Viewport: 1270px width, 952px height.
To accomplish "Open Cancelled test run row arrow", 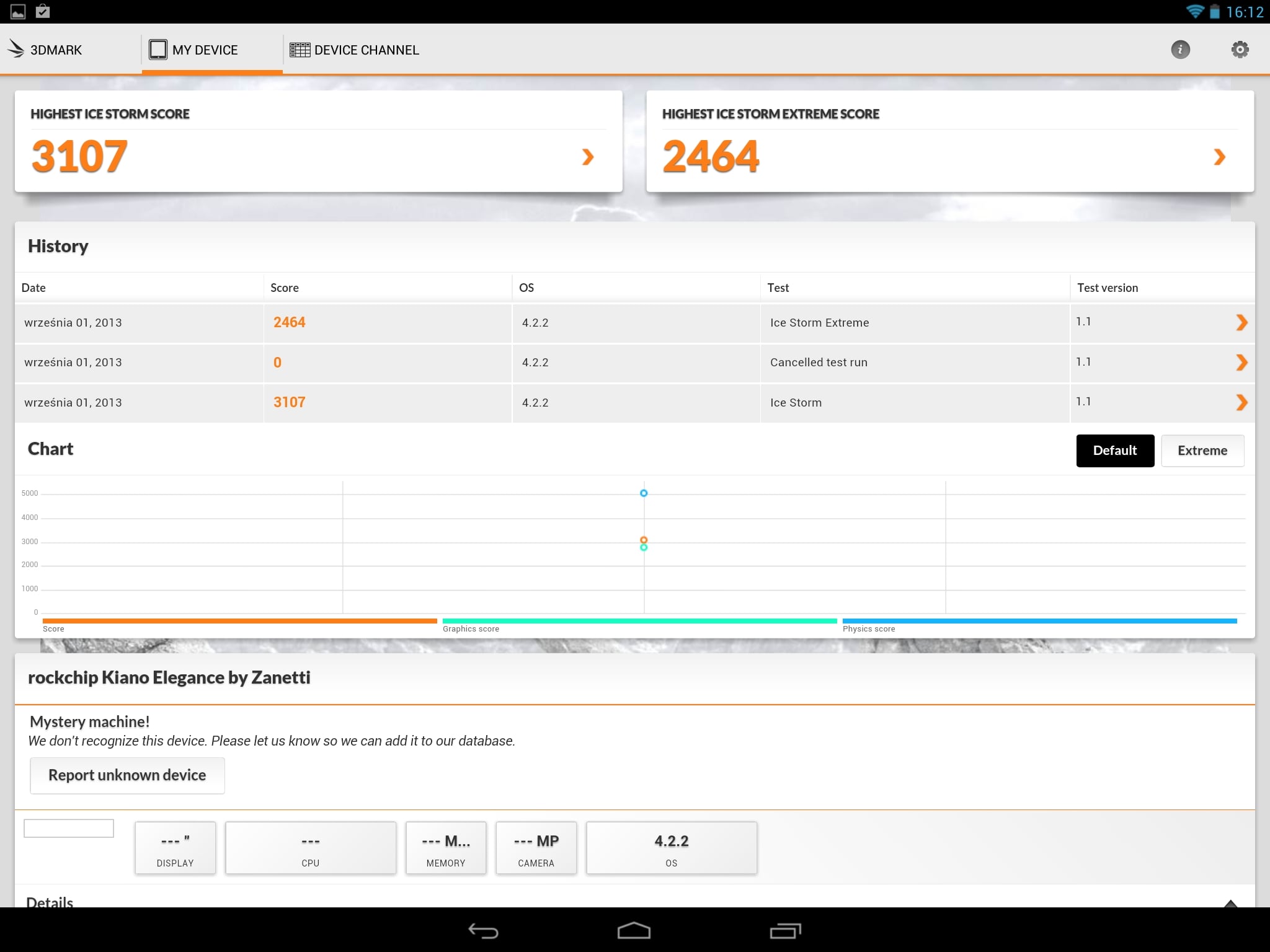I will tap(1241, 362).
